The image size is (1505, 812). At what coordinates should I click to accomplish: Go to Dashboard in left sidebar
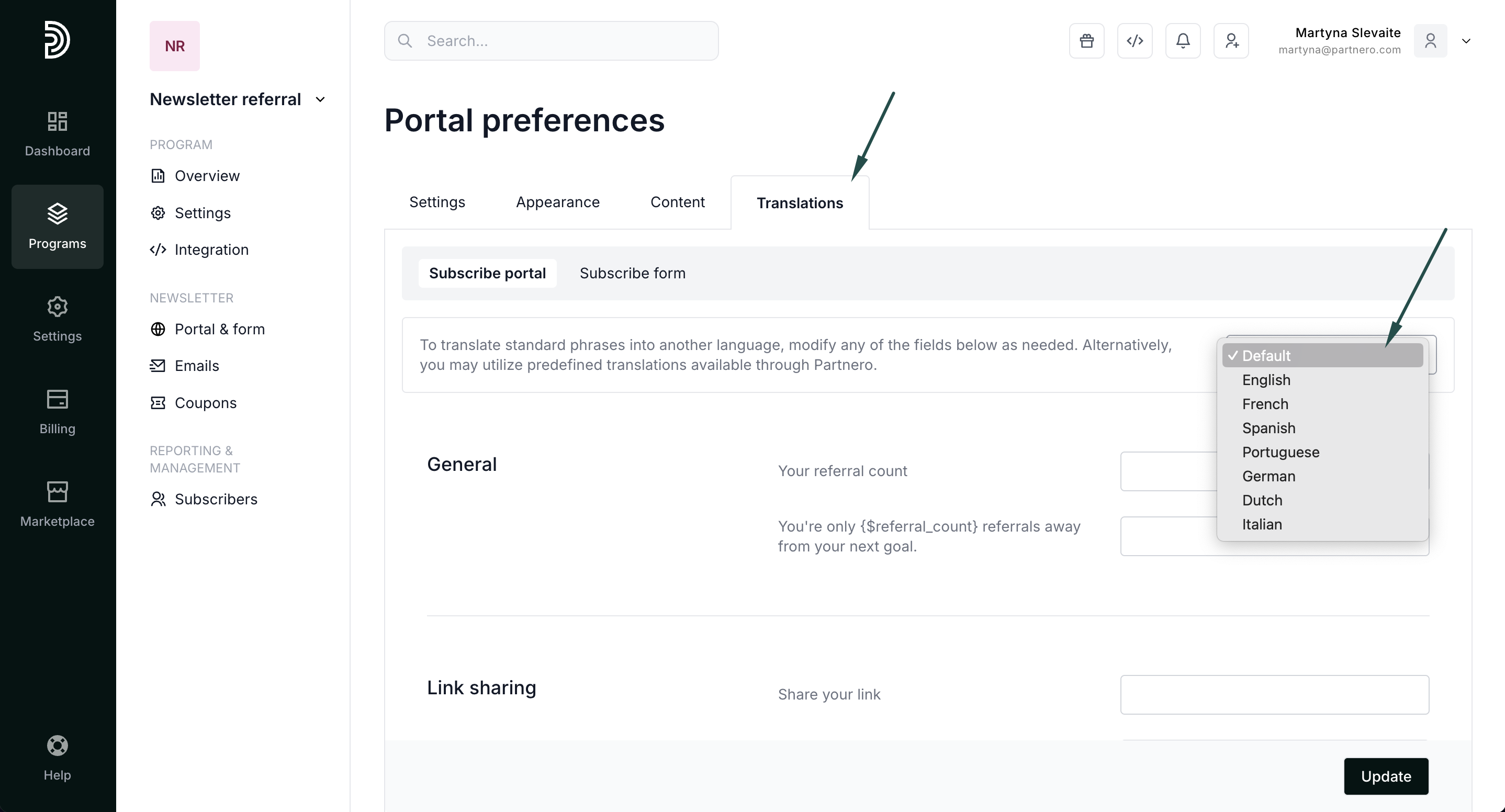coord(57,134)
